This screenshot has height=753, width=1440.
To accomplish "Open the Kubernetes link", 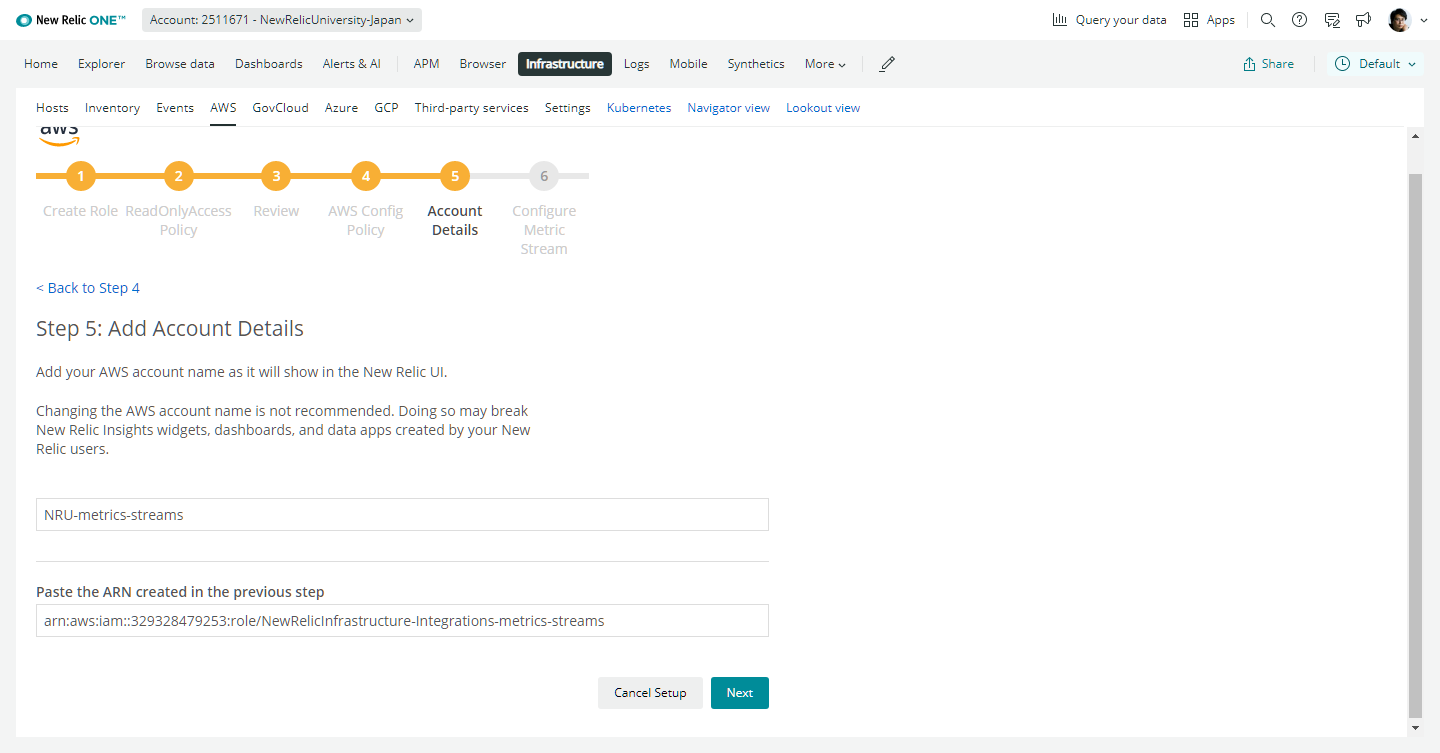I will [639, 108].
